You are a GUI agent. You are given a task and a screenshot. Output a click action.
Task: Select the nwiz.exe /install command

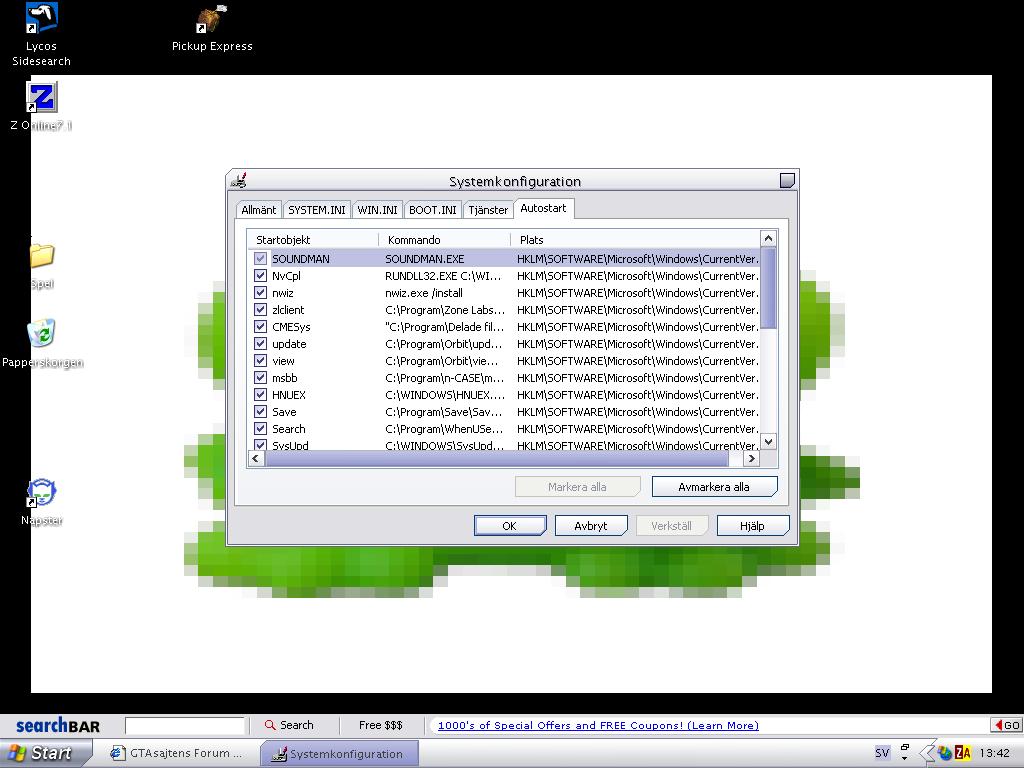pyautogui.click(x=424, y=293)
